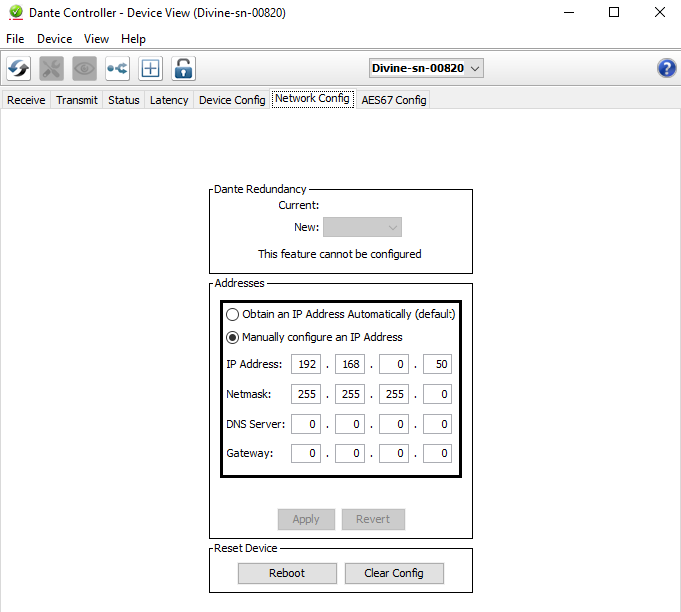The width and height of the screenshot is (681, 612).
Task: Click the Apply button
Action: coord(306,519)
